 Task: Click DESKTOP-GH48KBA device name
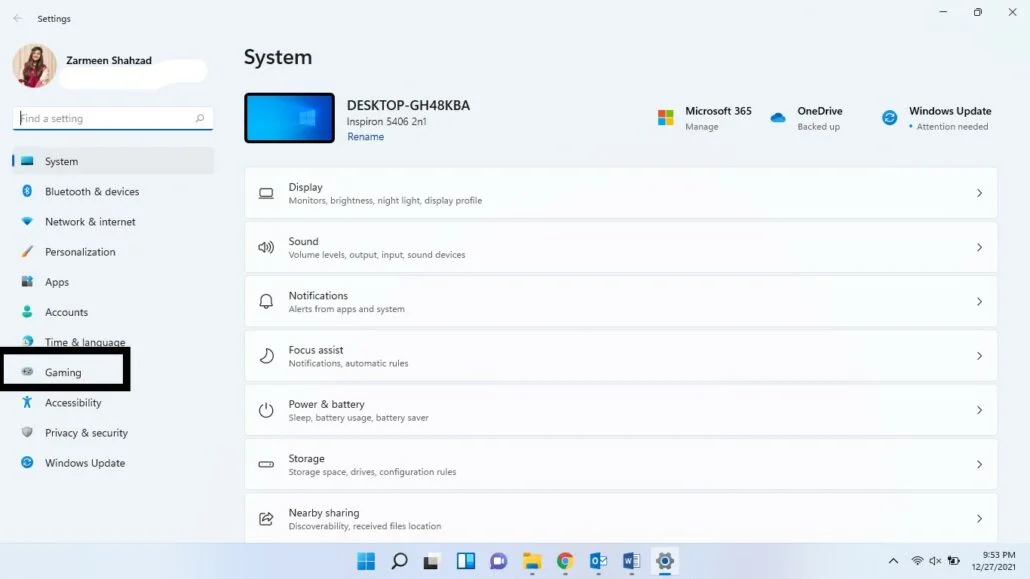pyautogui.click(x=409, y=105)
